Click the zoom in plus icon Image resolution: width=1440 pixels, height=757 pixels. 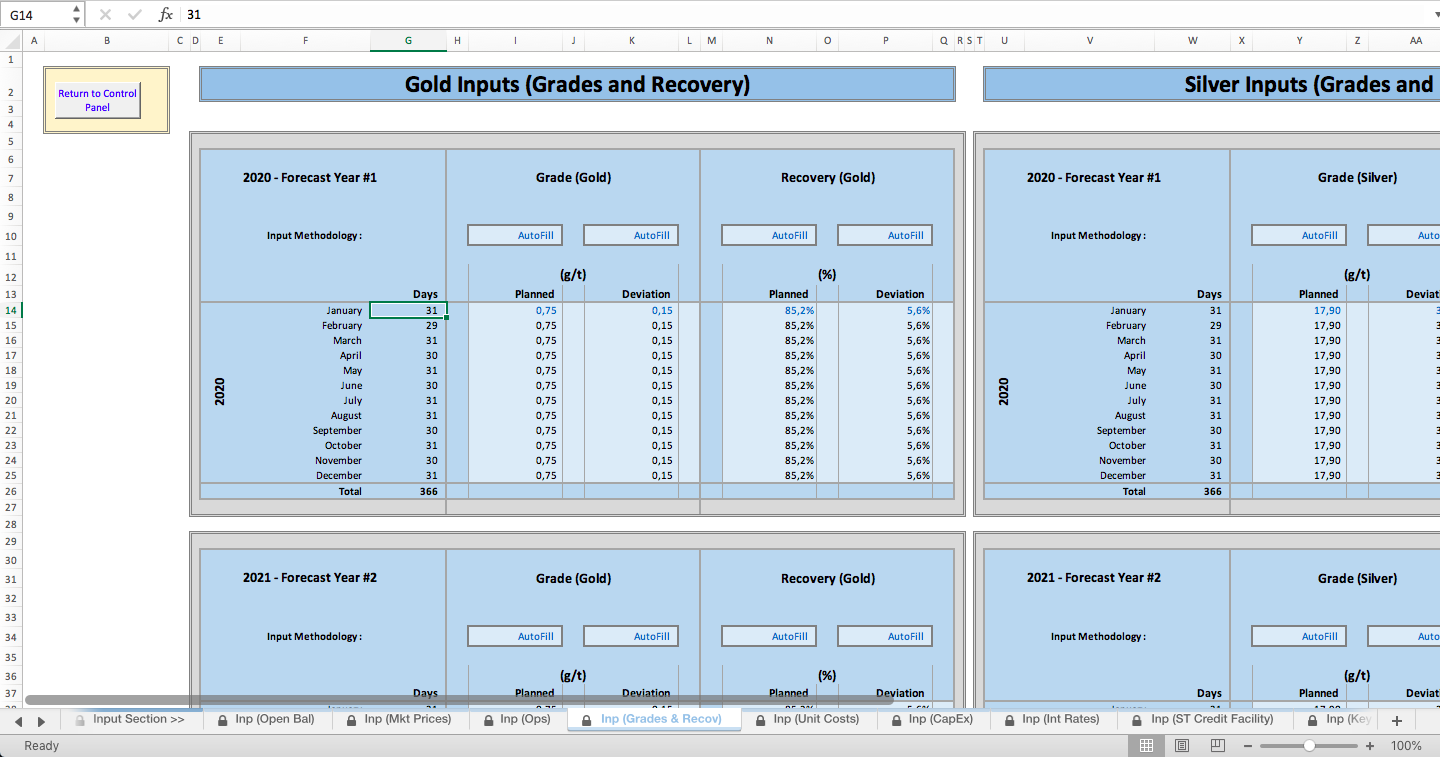[x=1370, y=746]
